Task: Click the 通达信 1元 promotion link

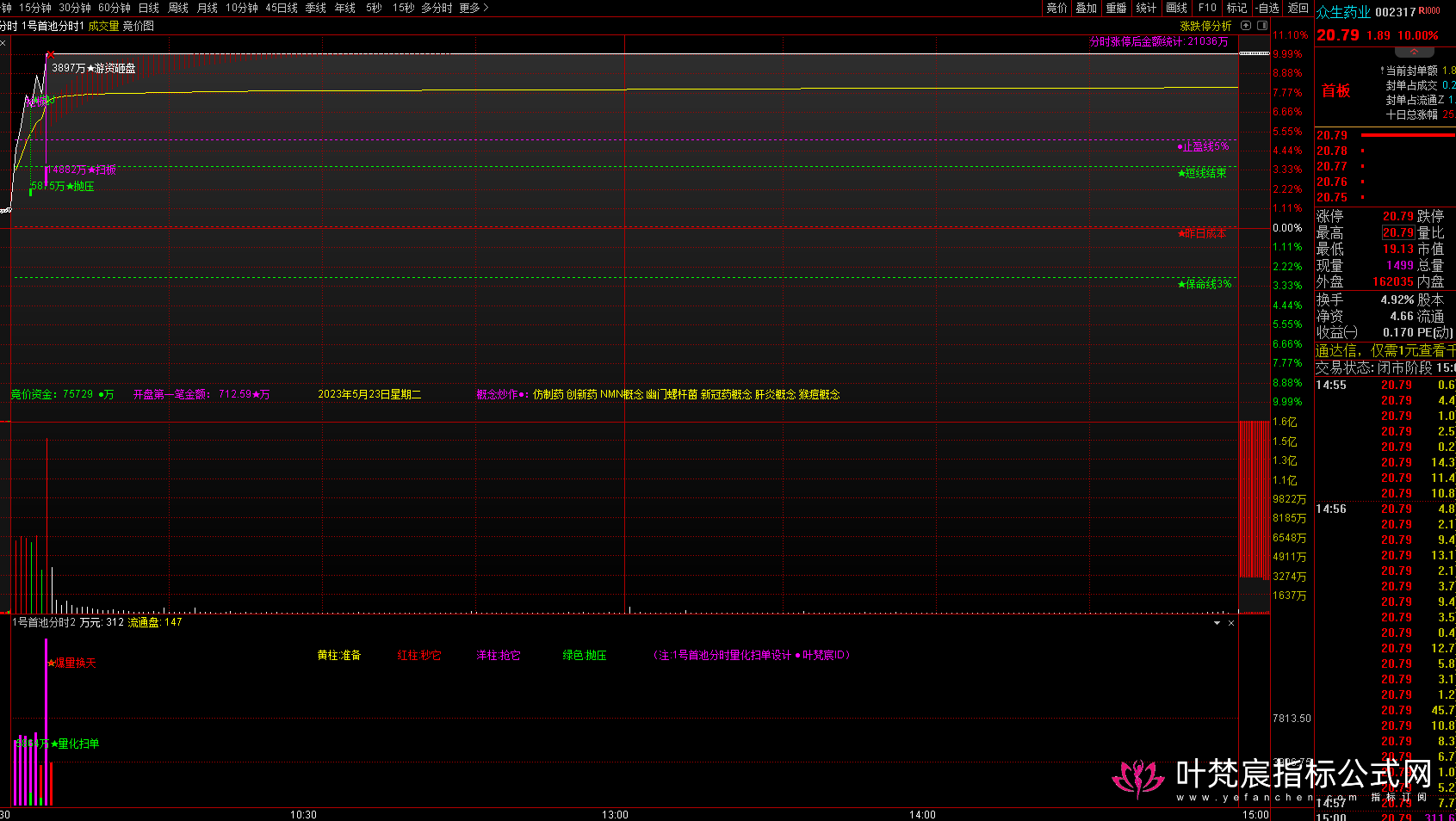Action: coord(1385,350)
